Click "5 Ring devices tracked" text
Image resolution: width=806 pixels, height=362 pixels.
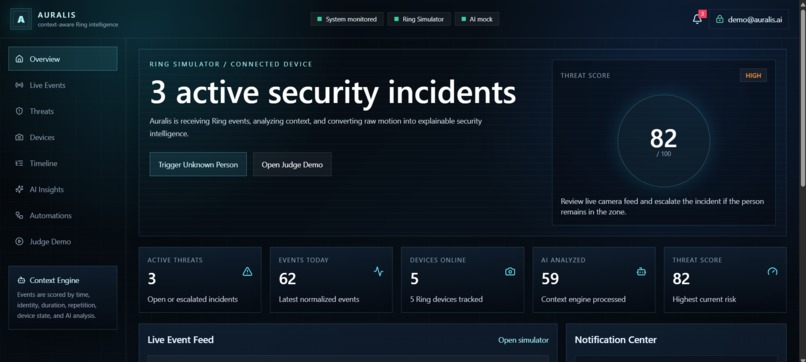(x=446, y=299)
